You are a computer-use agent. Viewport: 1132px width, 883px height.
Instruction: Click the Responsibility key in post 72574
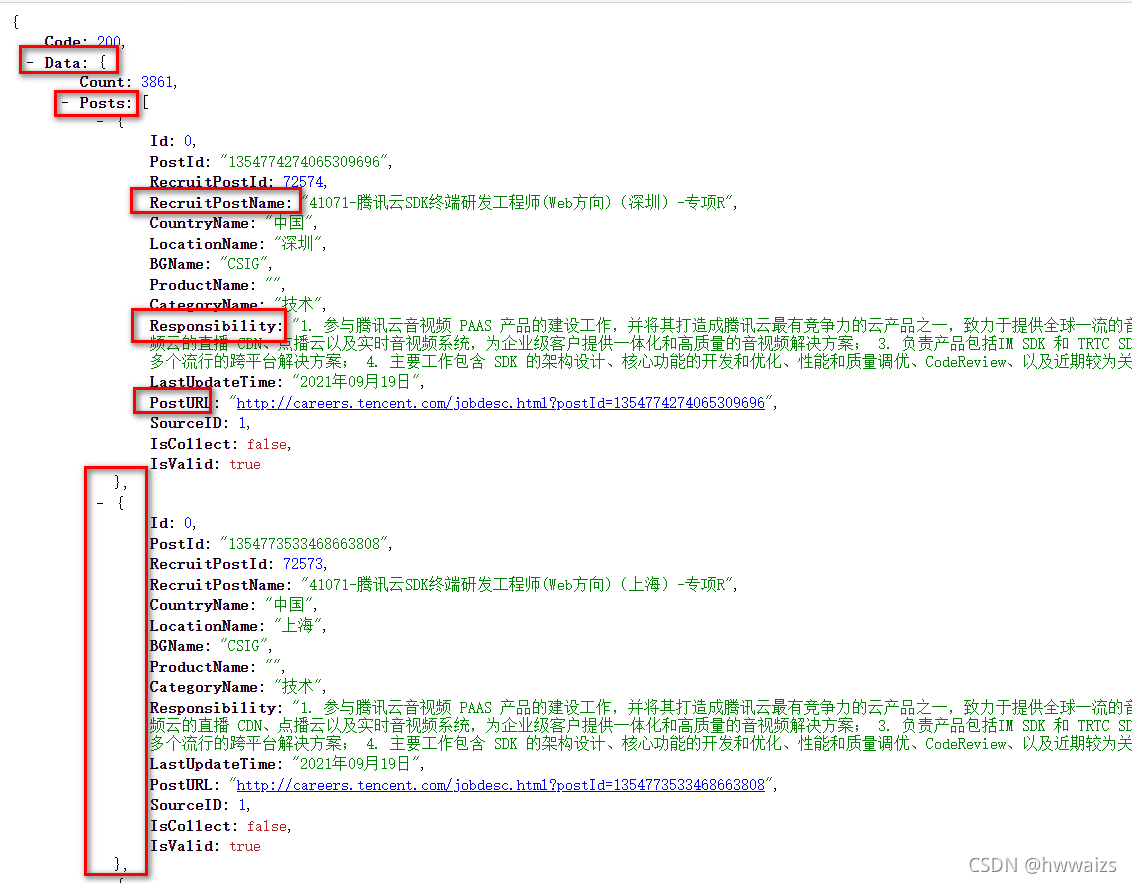pyautogui.click(x=214, y=326)
